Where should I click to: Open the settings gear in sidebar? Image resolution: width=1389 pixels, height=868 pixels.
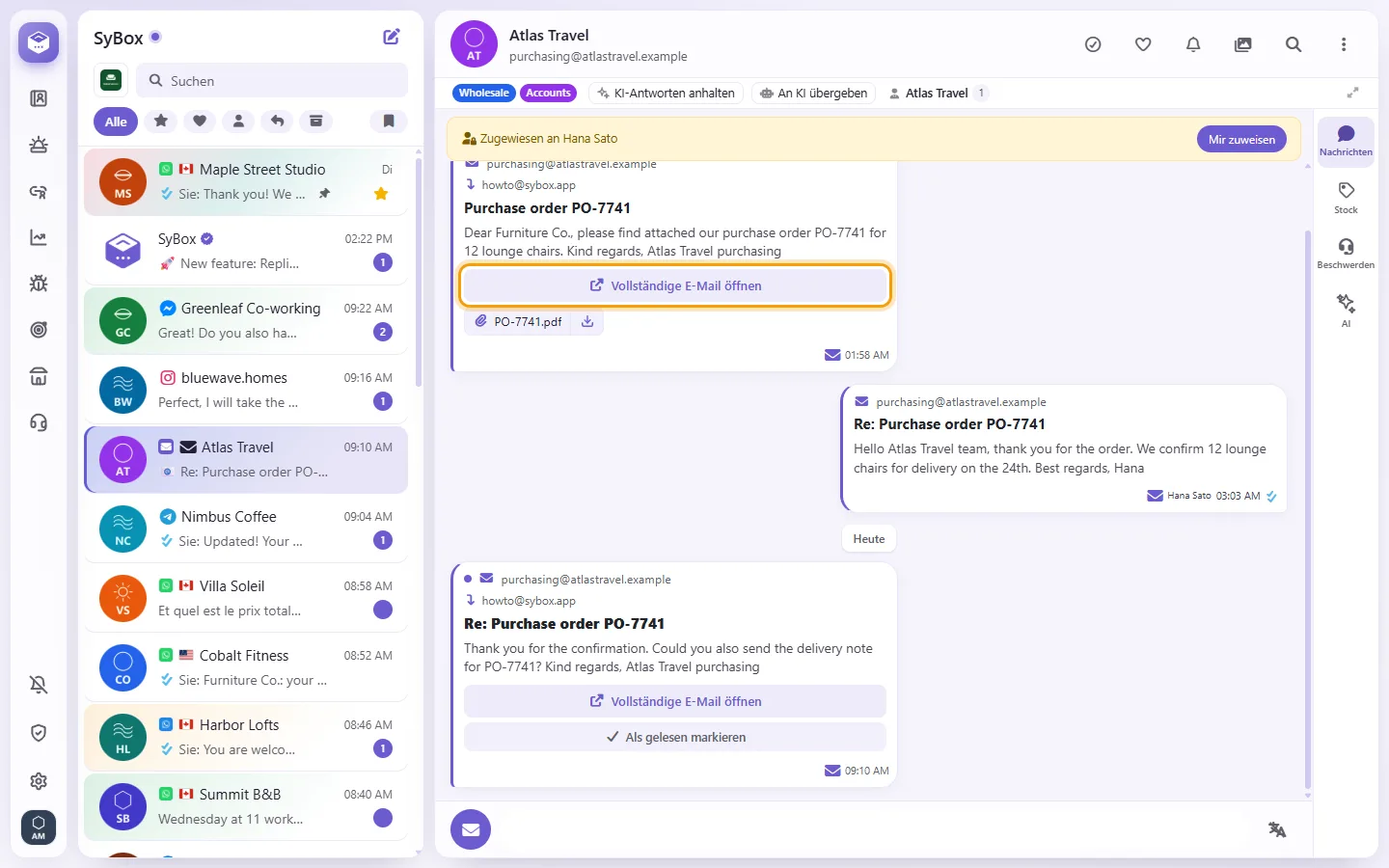pyautogui.click(x=39, y=781)
